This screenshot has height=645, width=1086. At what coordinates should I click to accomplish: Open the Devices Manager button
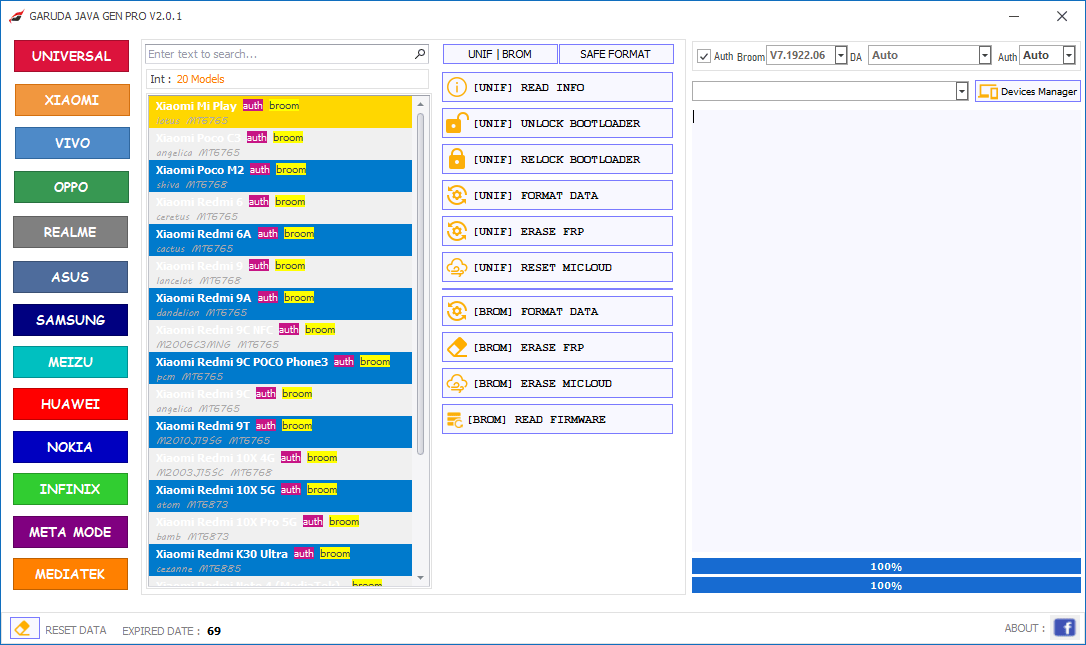point(1028,91)
